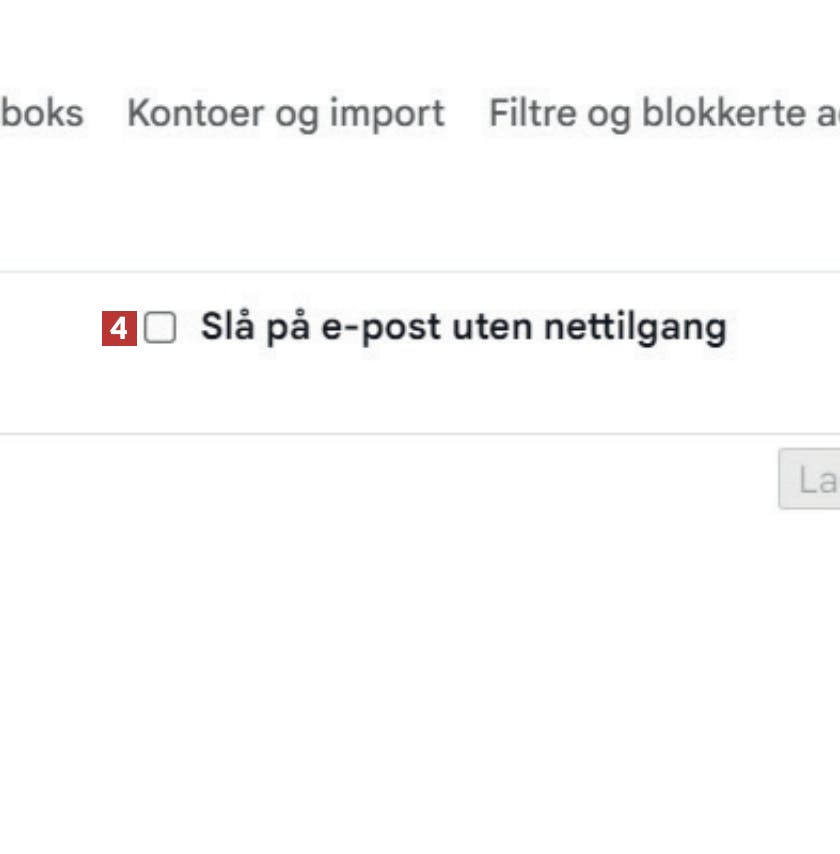Viewport: 840px width, 854px height.
Task: Tick the box beside the red 4 marker
Action: tap(160, 327)
